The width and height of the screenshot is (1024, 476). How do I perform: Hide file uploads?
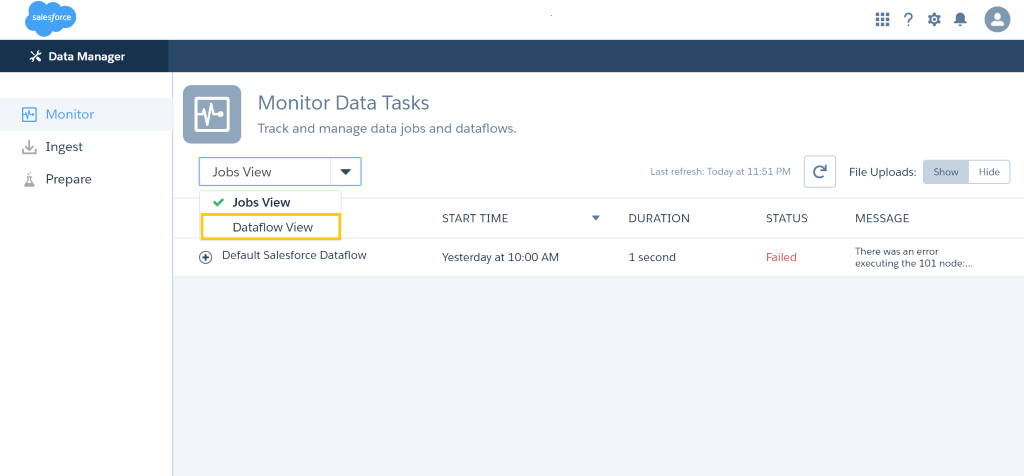click(x=989, y=172)
